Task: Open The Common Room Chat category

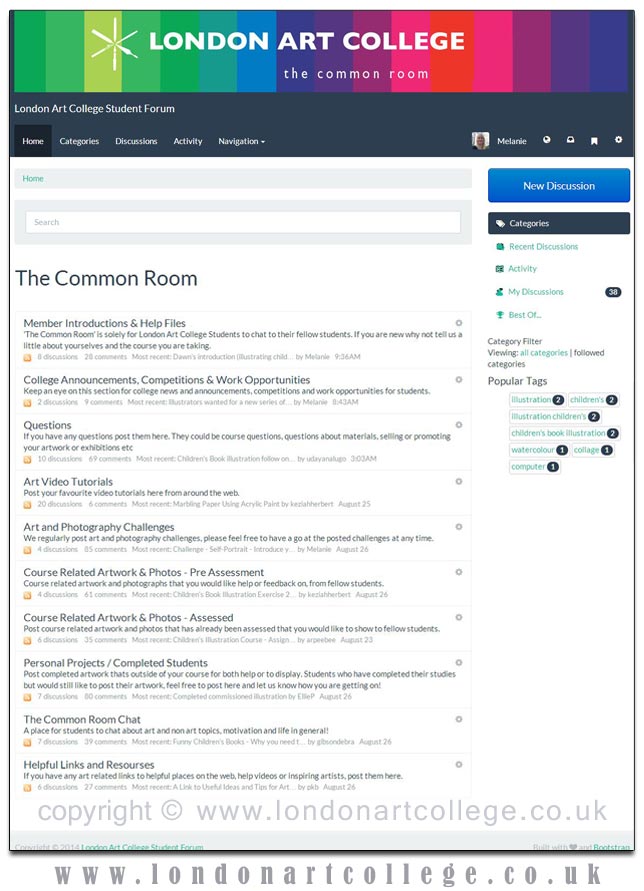Action: [x=82, y=719]
